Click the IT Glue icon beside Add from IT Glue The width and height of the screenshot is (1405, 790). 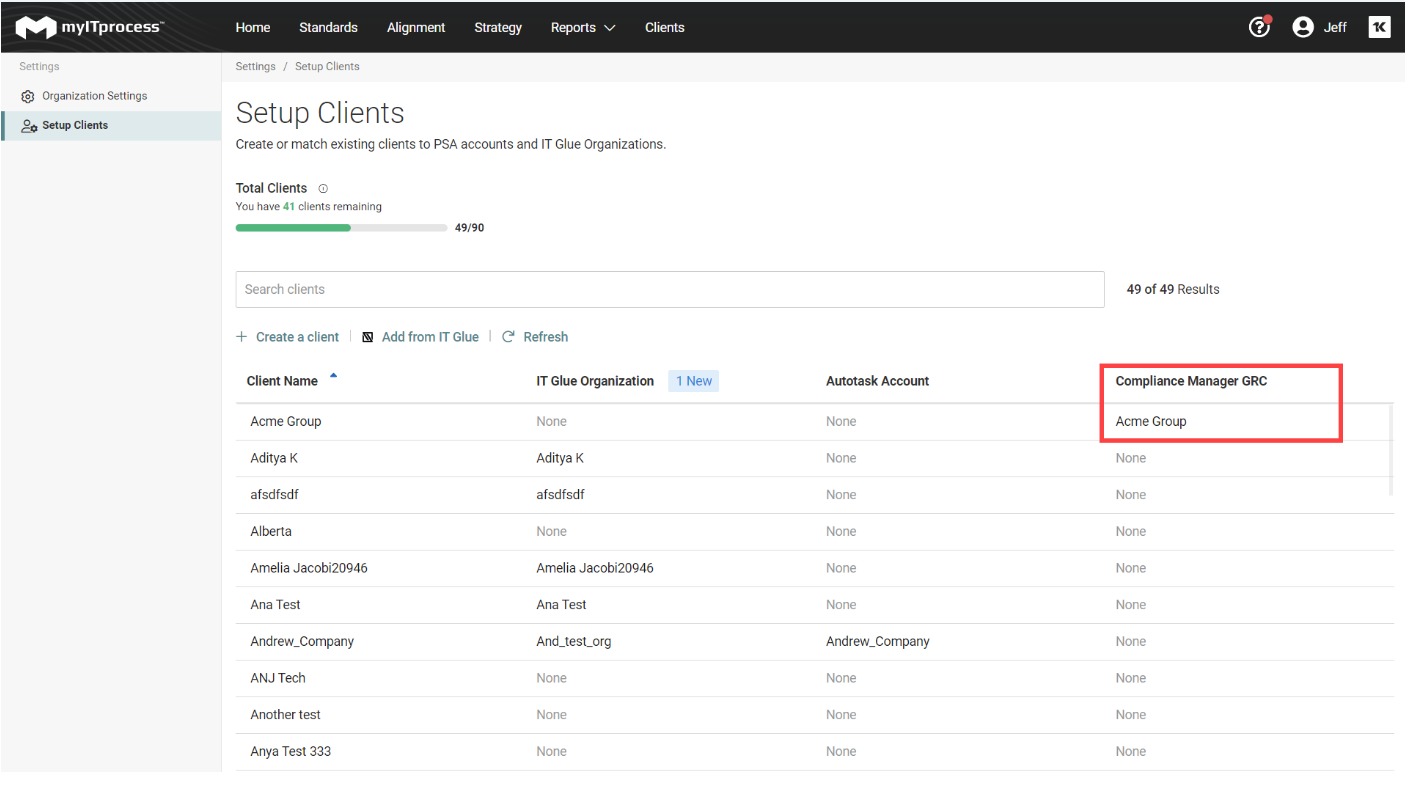pyautogui.click(x=368, y=337)
